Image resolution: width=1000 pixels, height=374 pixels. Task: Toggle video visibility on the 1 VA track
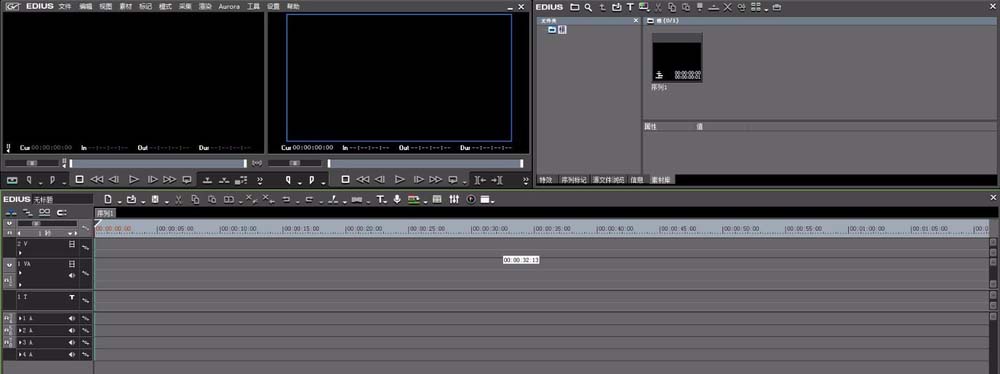[72, 263]
